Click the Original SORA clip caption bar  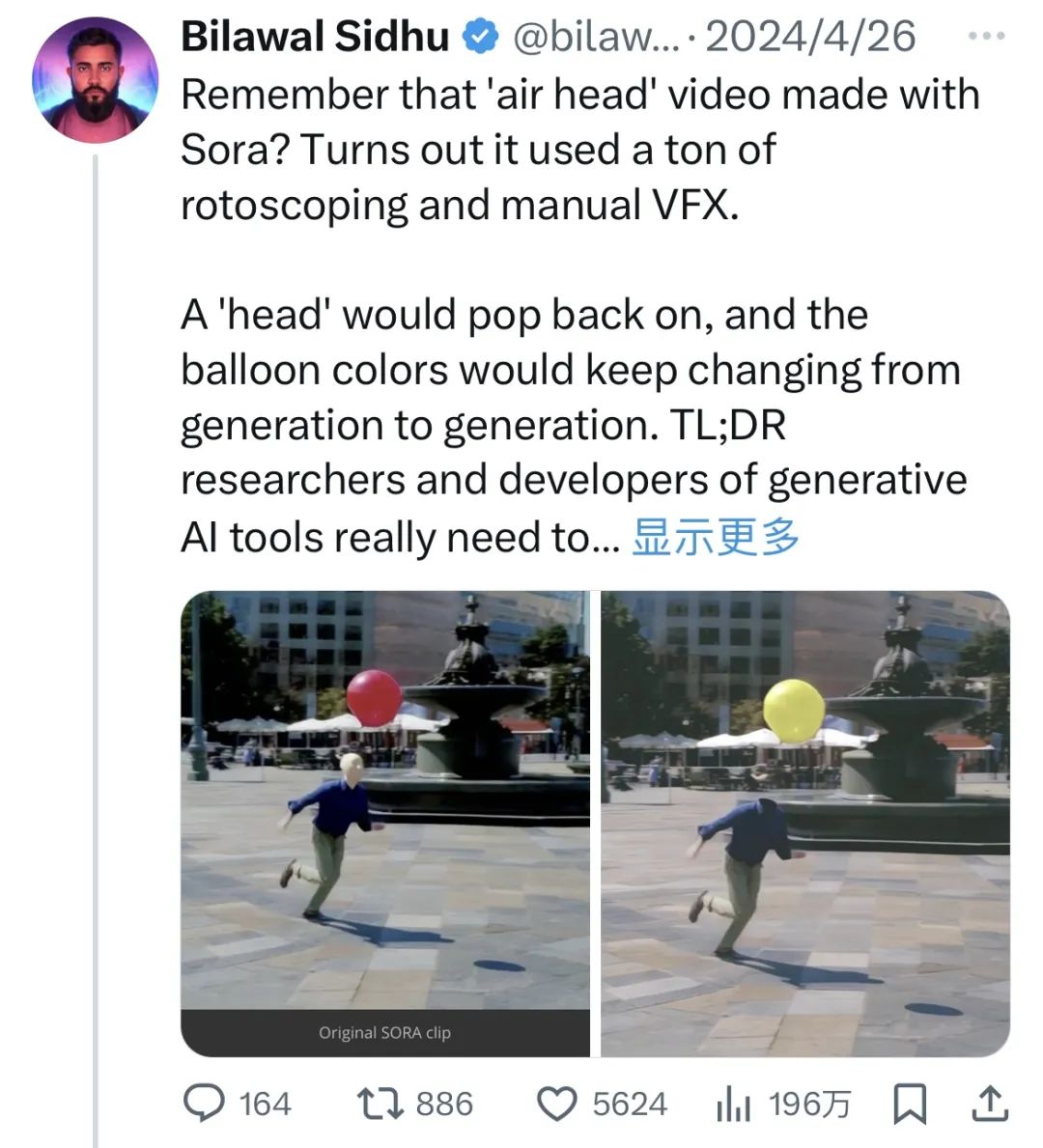pos(385,1032)
